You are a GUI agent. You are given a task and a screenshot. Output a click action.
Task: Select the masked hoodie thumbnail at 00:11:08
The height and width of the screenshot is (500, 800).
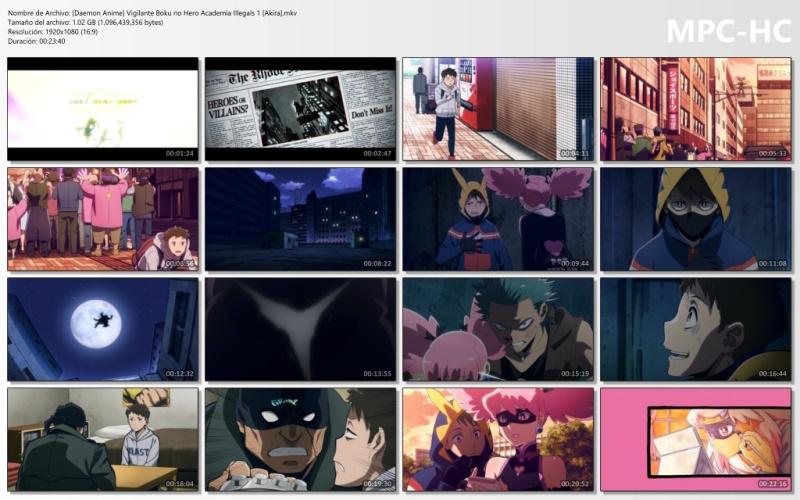coord(696,219)
